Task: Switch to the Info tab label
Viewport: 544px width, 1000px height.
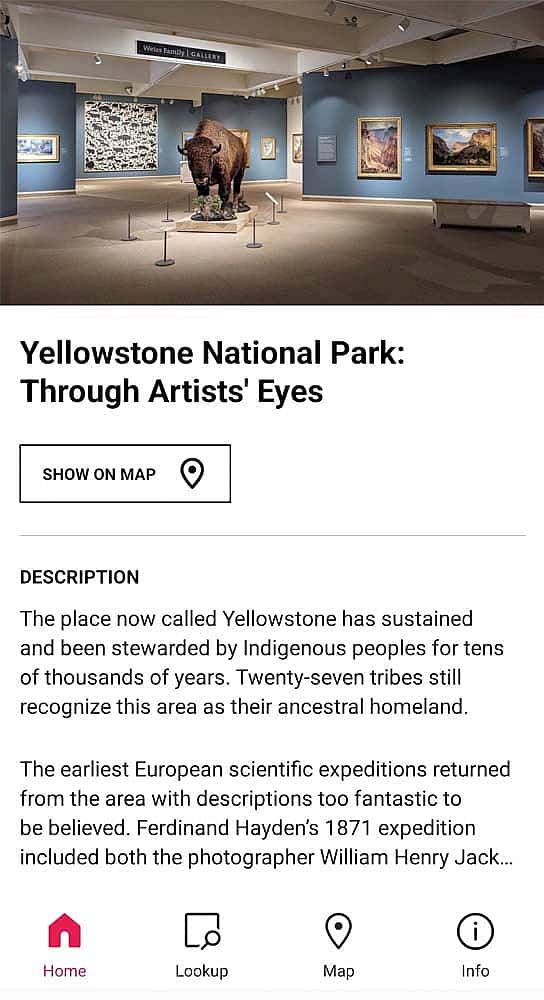Action: point(475,971)
